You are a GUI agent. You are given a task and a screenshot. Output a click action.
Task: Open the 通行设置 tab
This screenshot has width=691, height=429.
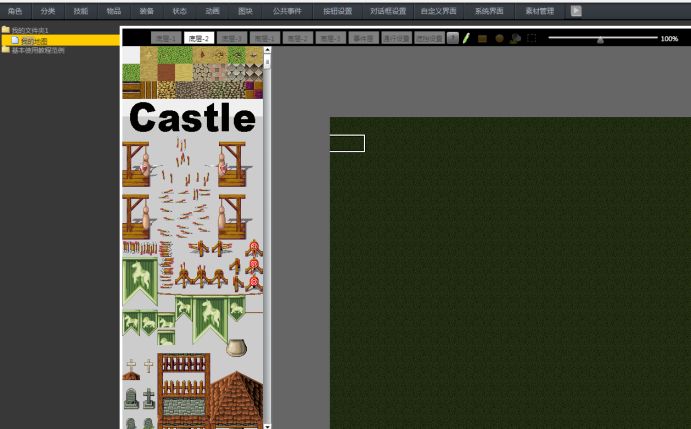coord(397,38)
